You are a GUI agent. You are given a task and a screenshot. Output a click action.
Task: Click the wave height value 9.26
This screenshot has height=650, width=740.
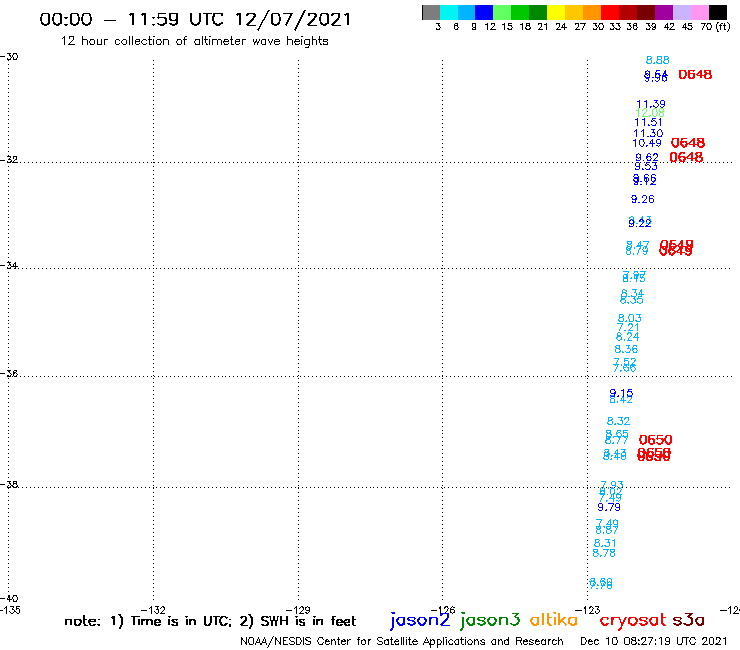(643, 199)
